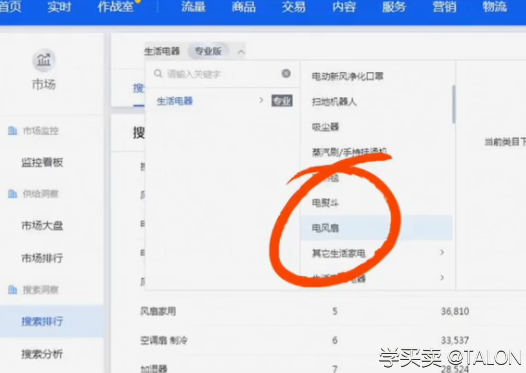The width and height of the screenshot is (526, 373).
Task: Expand 其它生活家电 submenu arrow
Action: pyautogui.click(x=442, y=253)
